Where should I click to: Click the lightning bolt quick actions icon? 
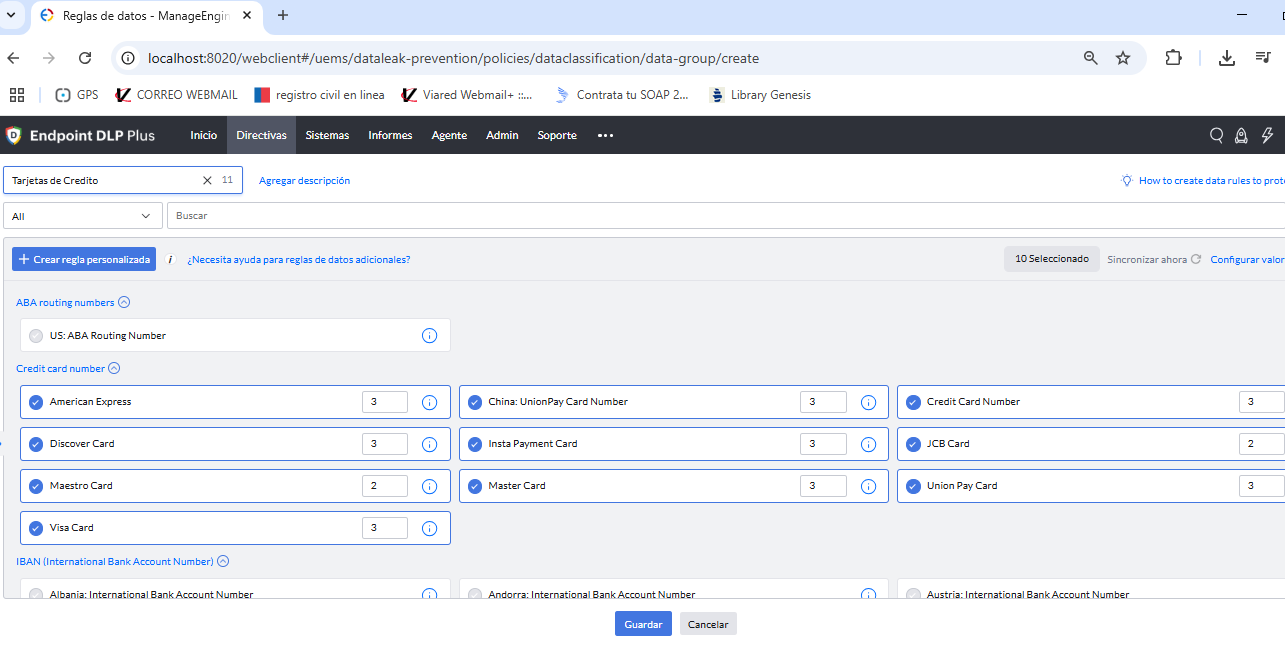[x=1267, y=135]
